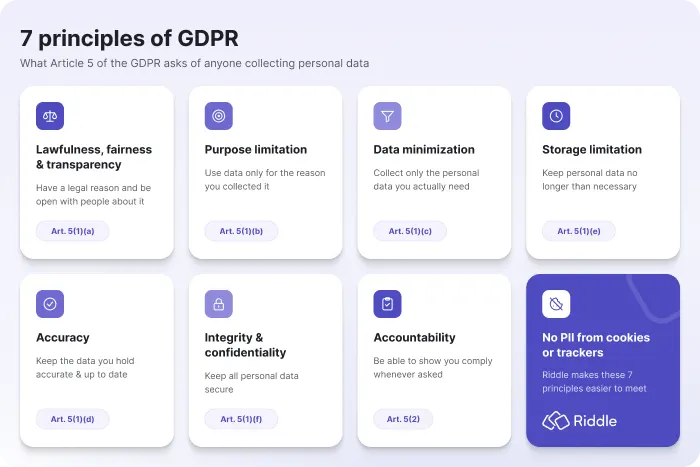Click the clipboard icon on Accountability card

388,304
